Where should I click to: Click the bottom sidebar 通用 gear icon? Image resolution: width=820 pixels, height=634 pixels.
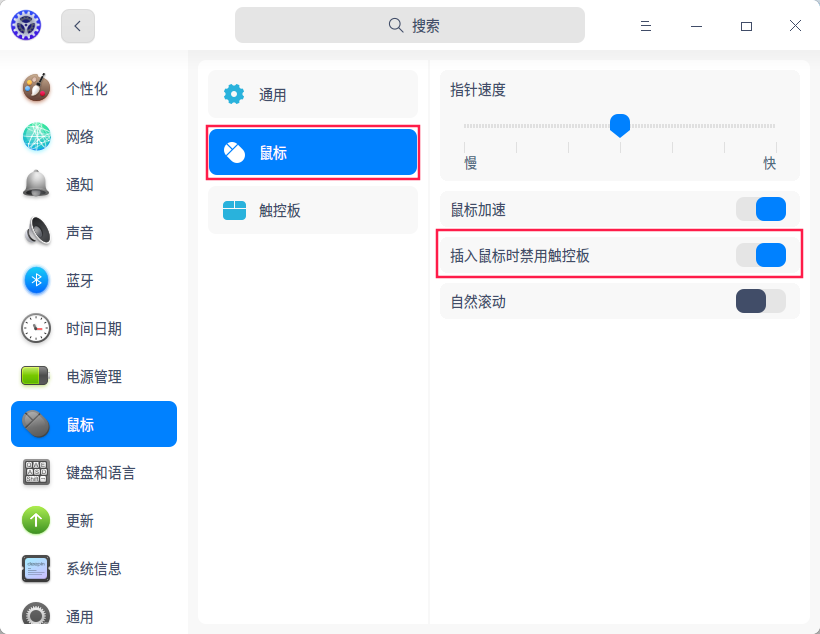[36, 615]
